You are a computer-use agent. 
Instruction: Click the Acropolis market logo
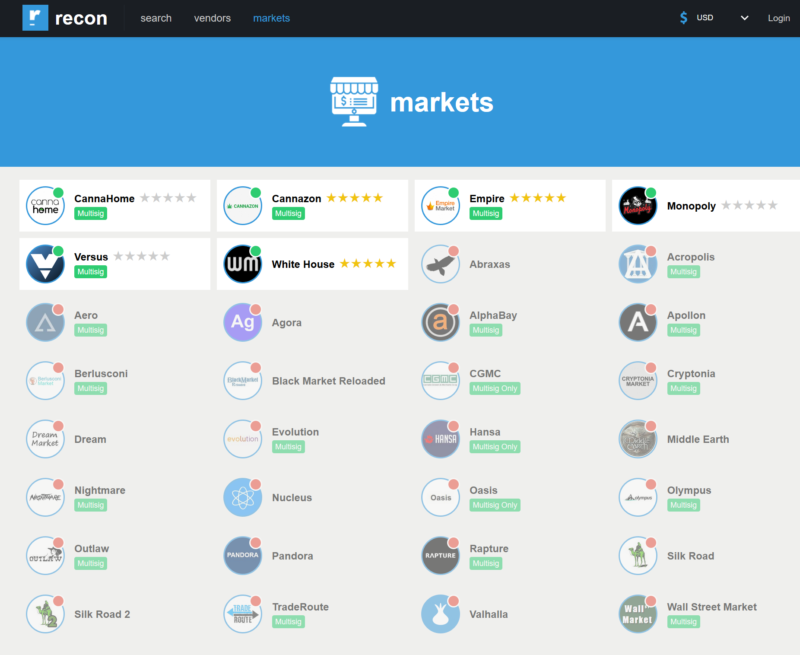tap(638, 264)
